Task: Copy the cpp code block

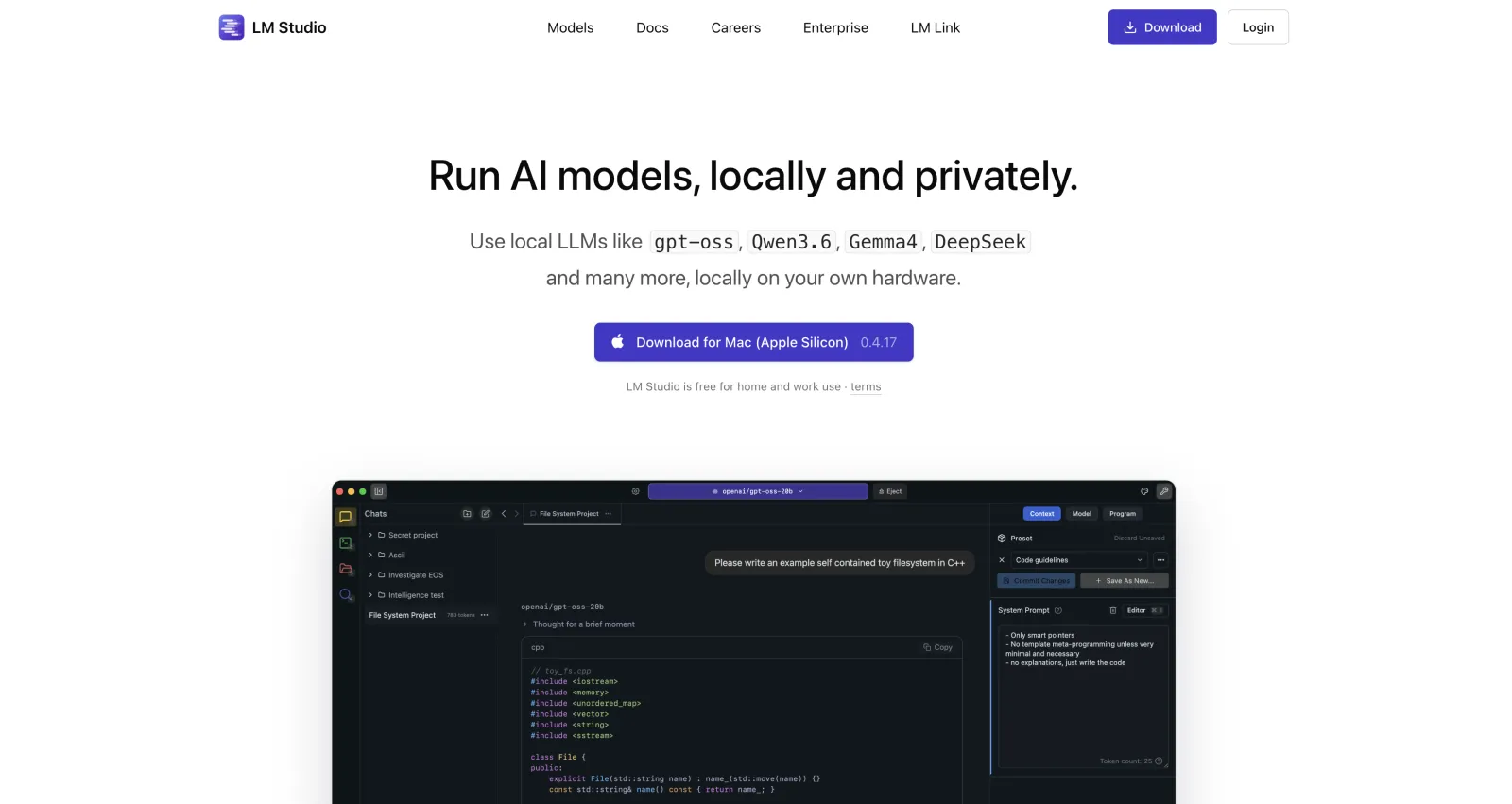Action: pyautogui.click(x=938, y=647)
